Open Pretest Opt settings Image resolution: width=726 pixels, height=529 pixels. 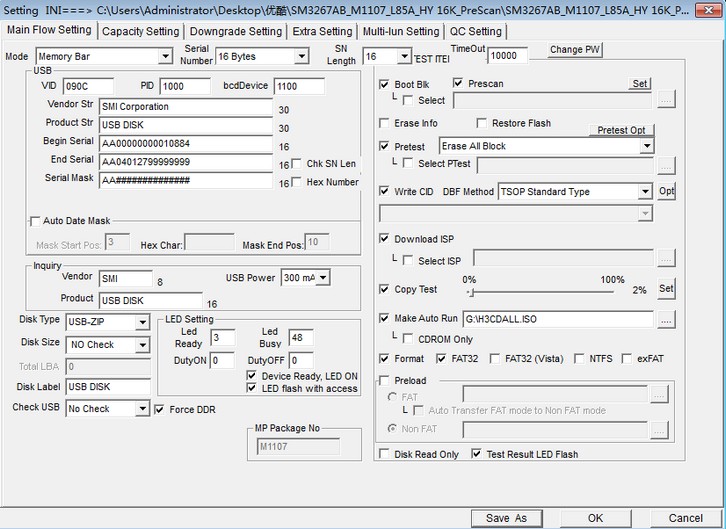coord(621,130)
